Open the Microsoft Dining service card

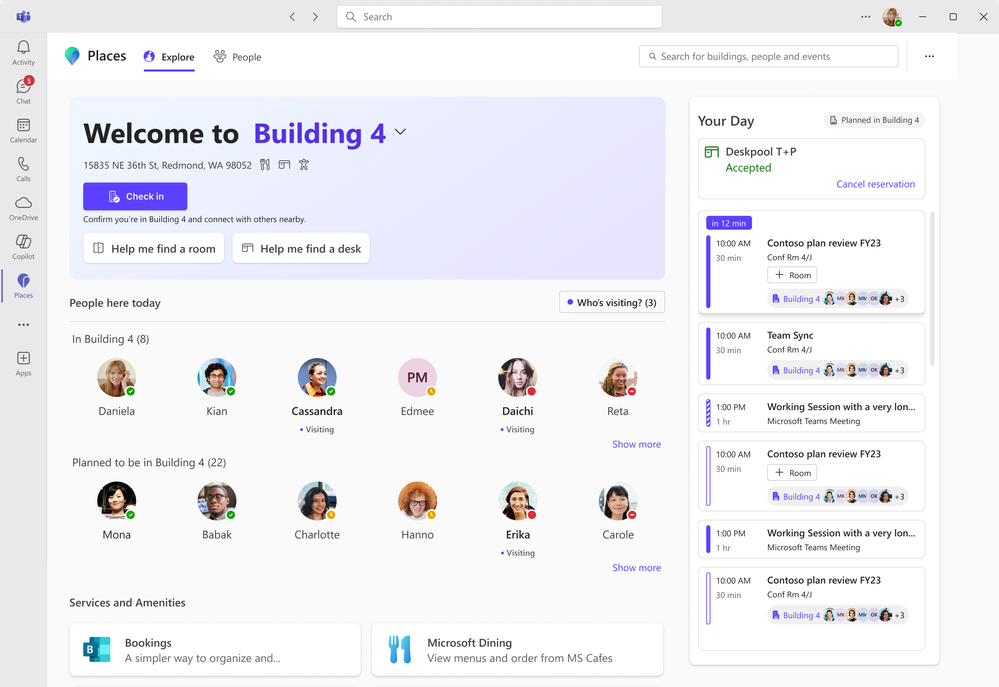coord(517,649)
